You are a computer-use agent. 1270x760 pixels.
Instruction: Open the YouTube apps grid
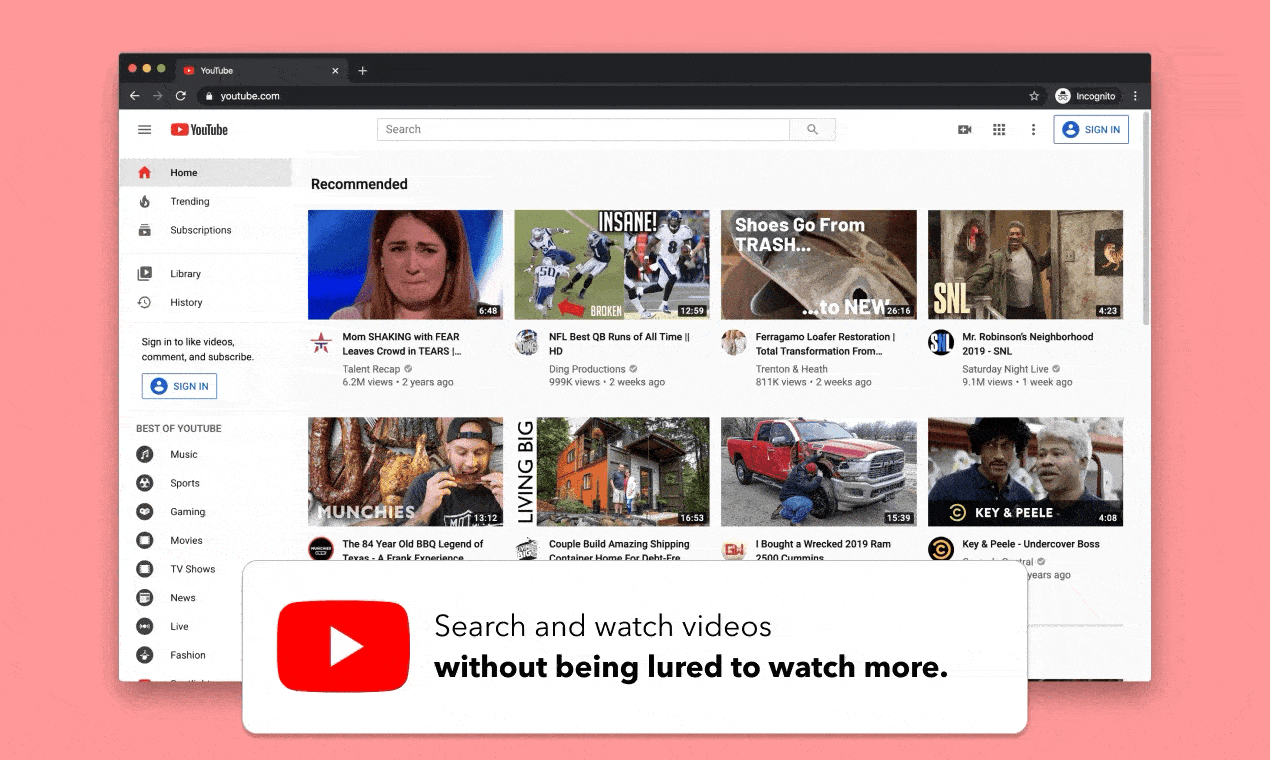point(999,130)
